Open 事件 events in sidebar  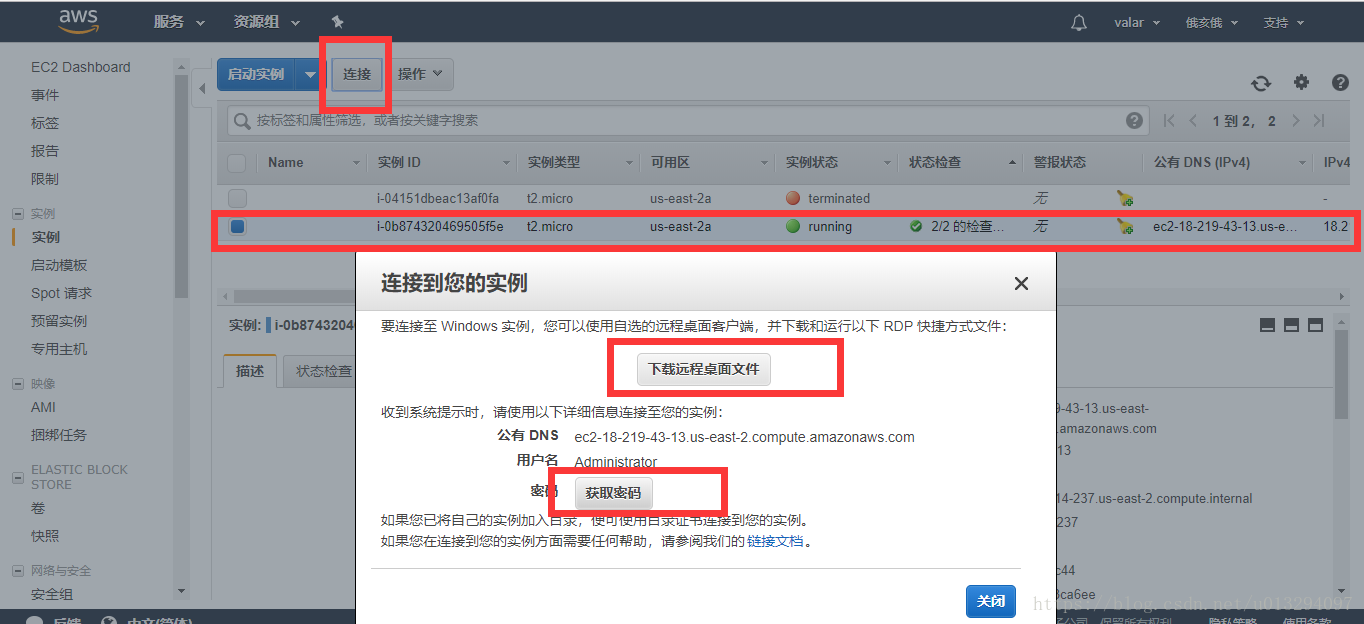point(45,95)
